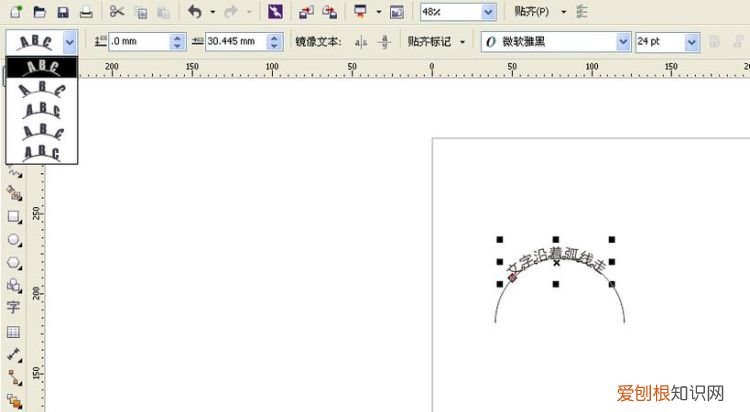
Task: Open the 贴齐标记 tick snapping menu
Action: (435, 42)
